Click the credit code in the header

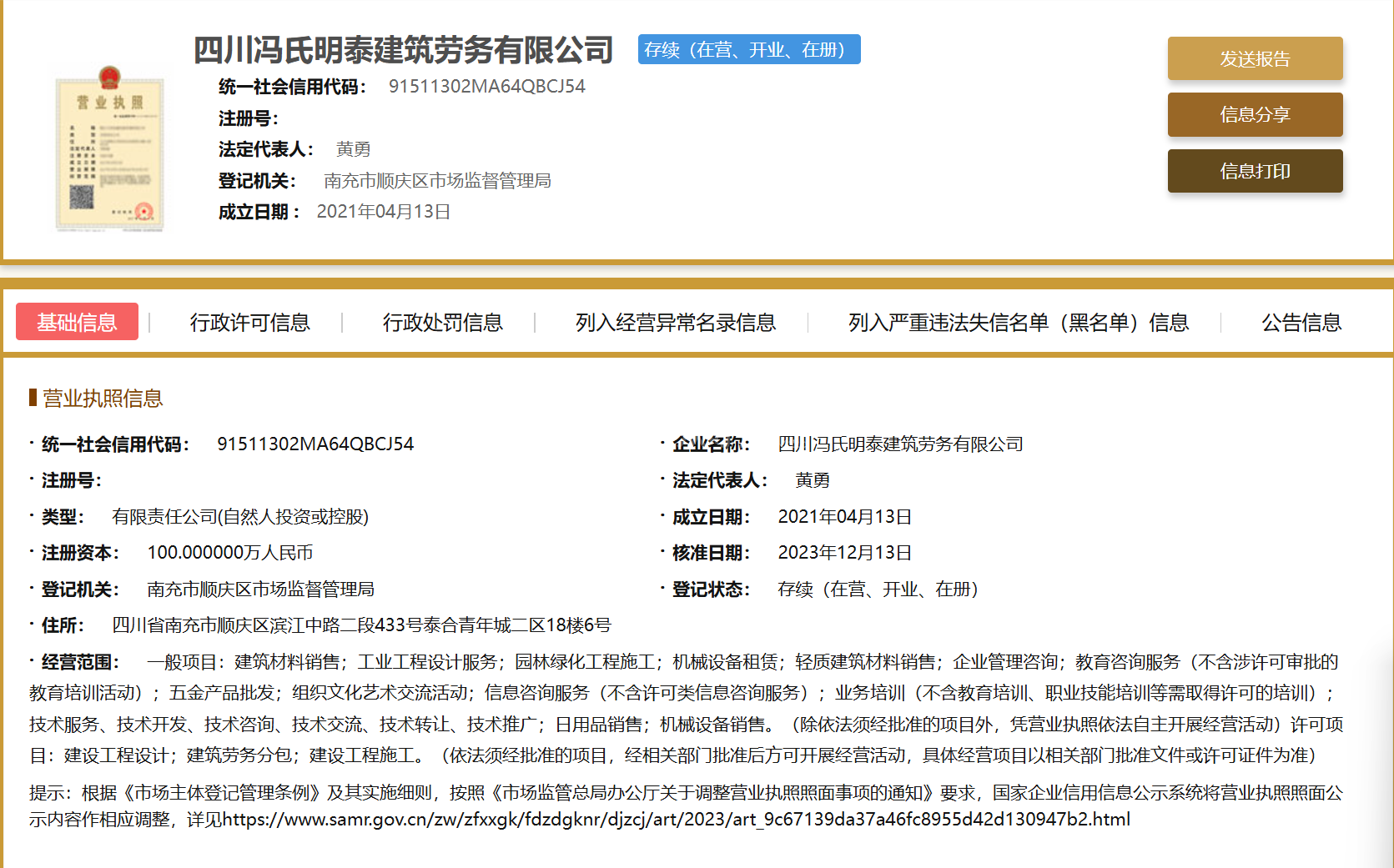coord(486,87)
